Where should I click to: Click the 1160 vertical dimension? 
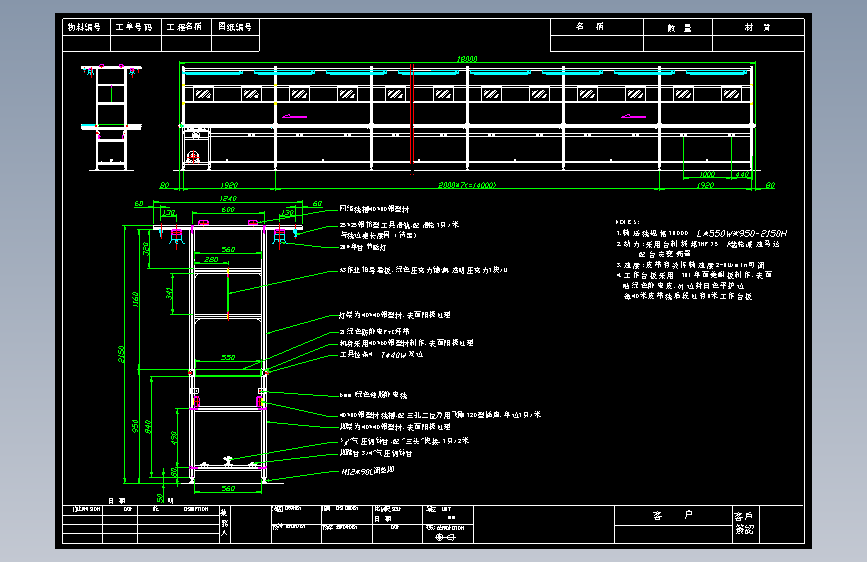pos(135,299)
